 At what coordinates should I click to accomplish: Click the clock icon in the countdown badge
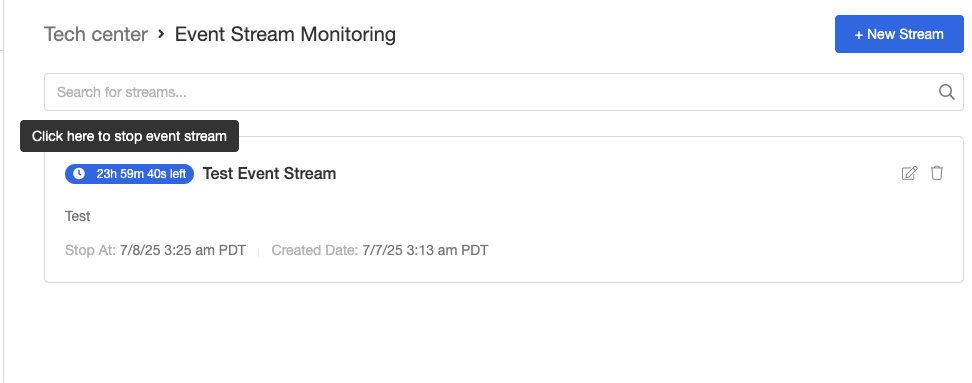[79, 174]
